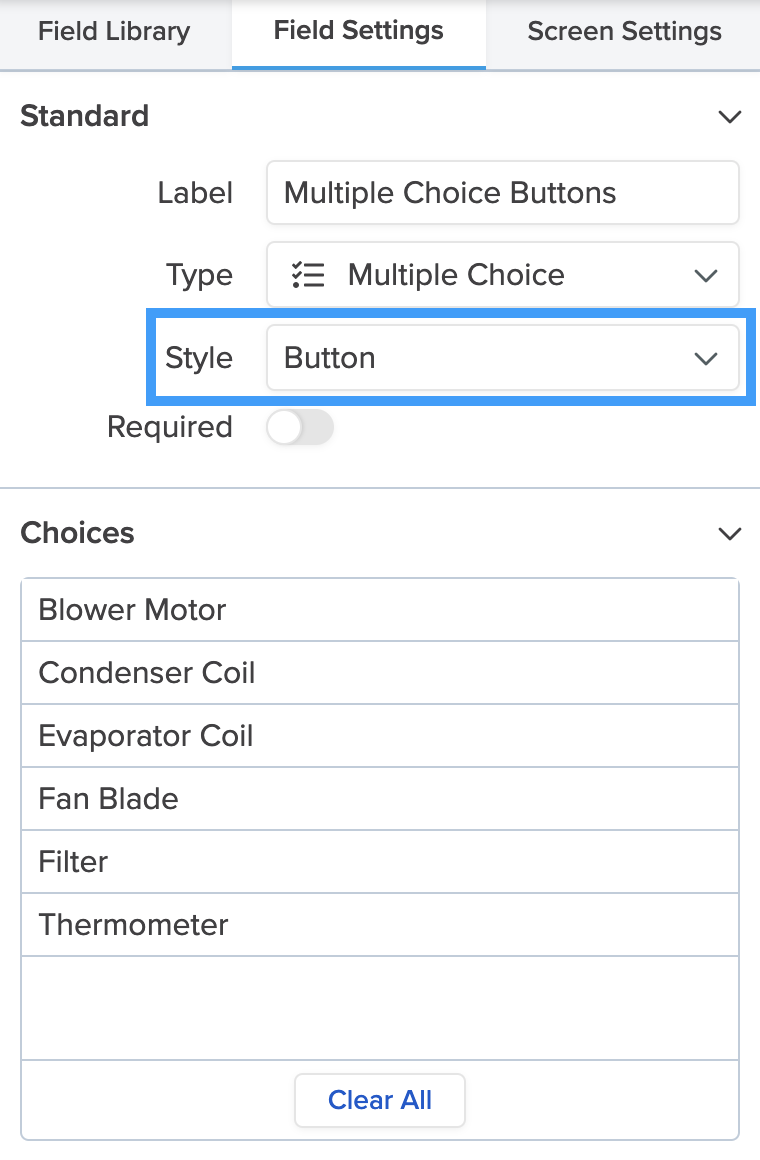The image size is (760, 1160).
Task: Open the Type dropdown
Action: 502,275
